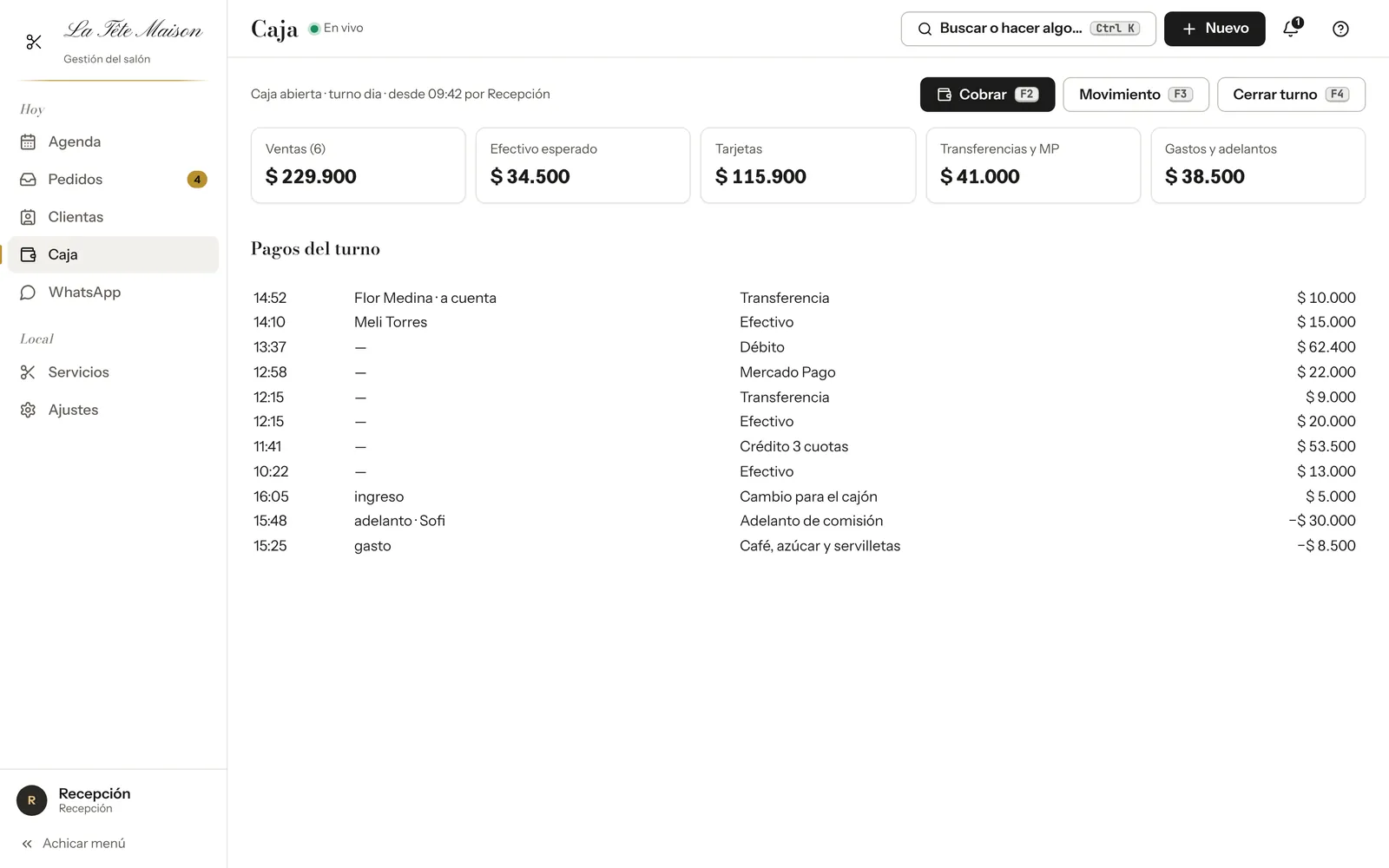The image size is (1389, 868).
Task: Open Gastos y adelantos card
Action: pos(1258,166)
